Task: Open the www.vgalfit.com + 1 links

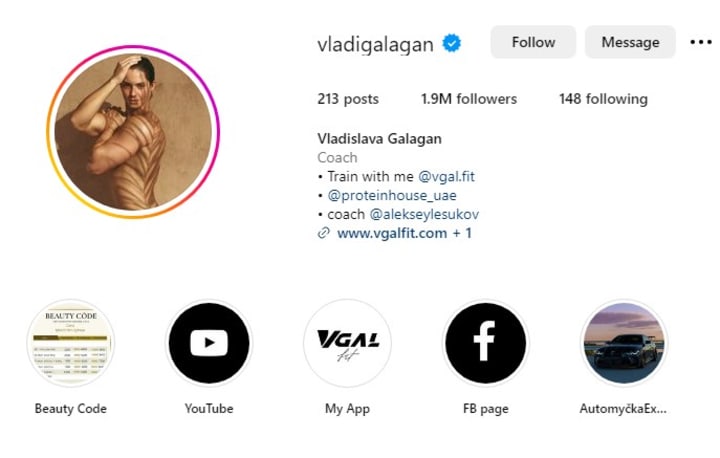Action: (x=404, y=233)
